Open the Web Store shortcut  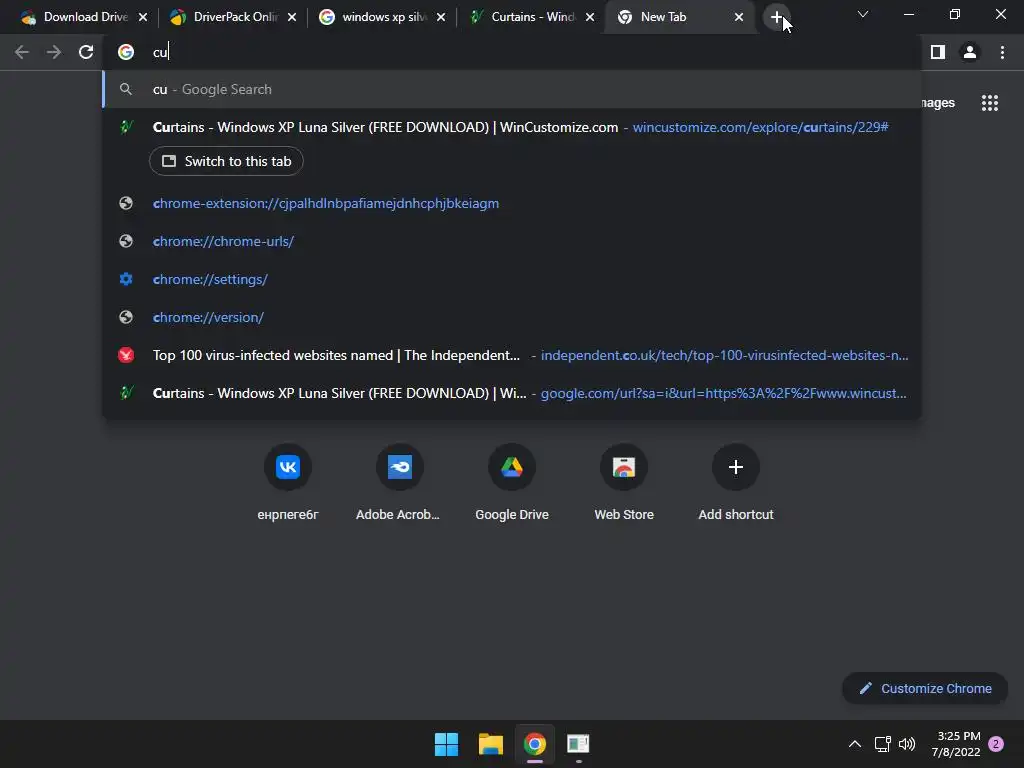click(x=624, y=467)
